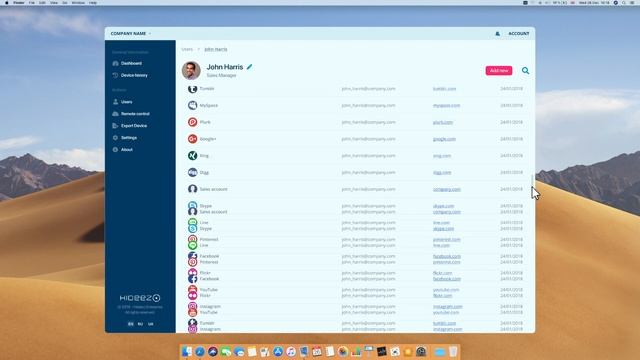This screenshot has height=360, width=640.
Task: Open Settings in the sidebar
Action: point(125,138)
